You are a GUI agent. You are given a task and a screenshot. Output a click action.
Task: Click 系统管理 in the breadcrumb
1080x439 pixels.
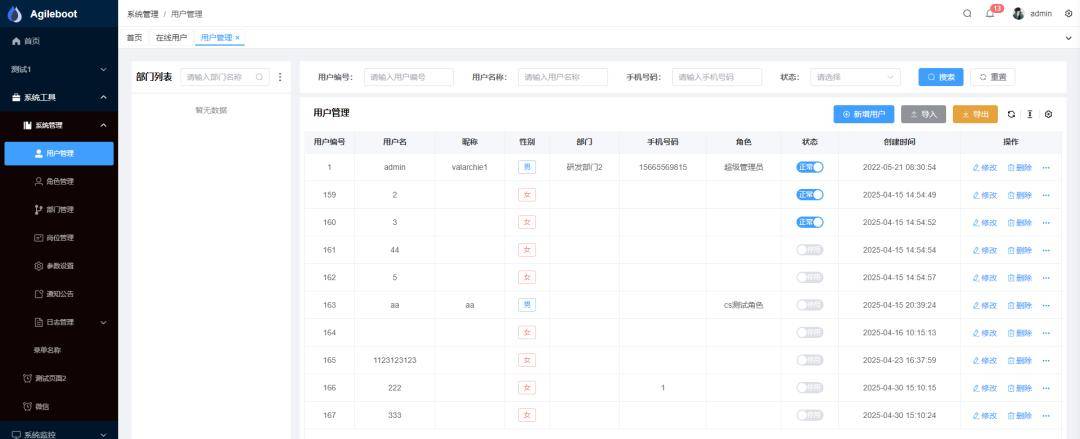tap(143, 14)
